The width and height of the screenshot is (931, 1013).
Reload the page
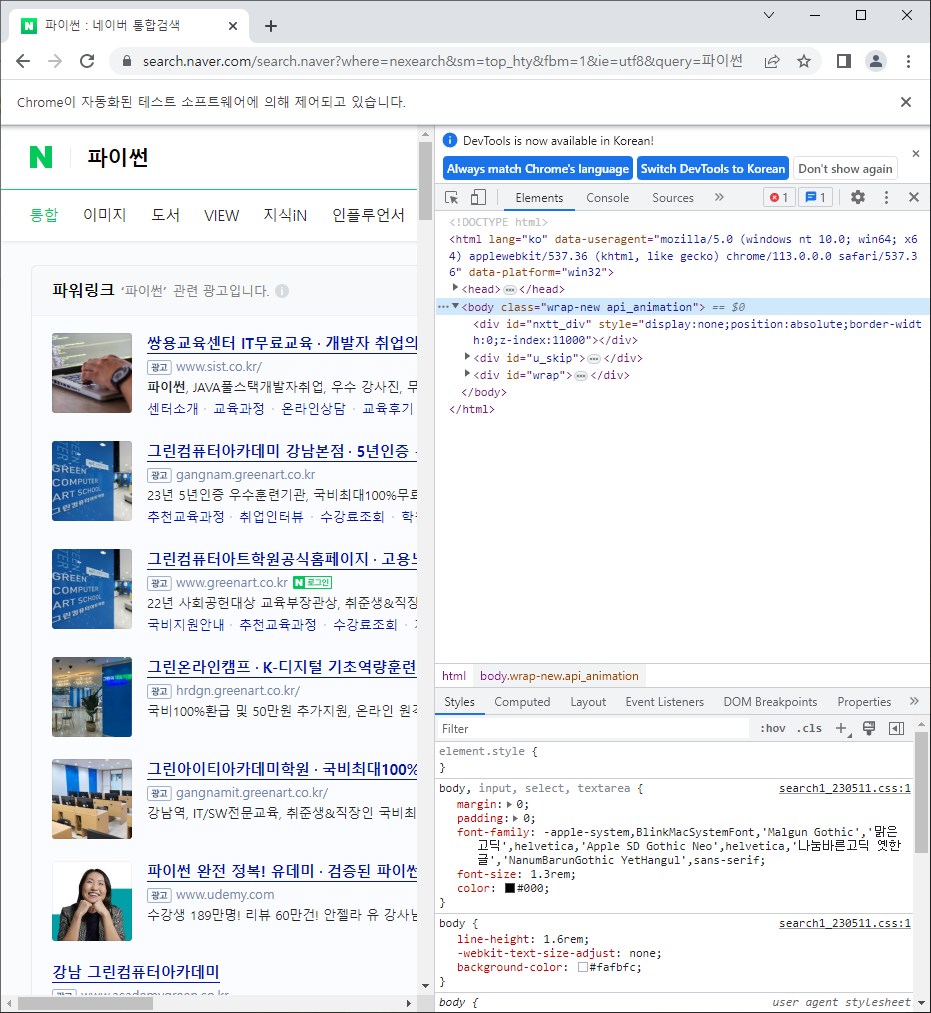(x=87, y=61)
